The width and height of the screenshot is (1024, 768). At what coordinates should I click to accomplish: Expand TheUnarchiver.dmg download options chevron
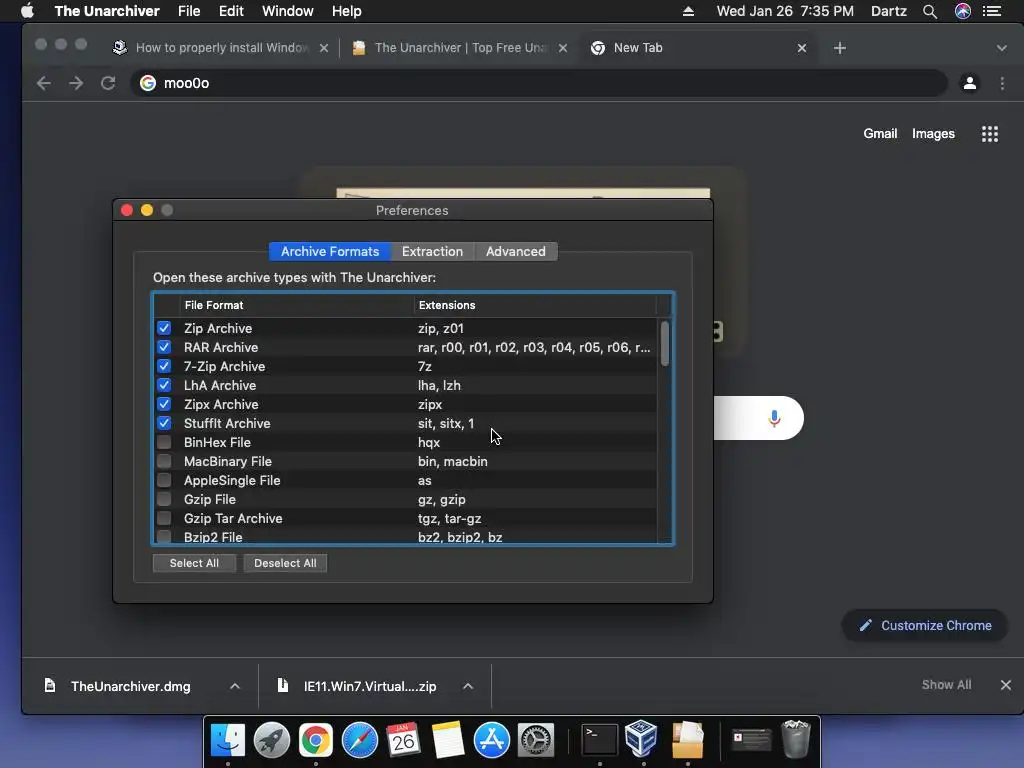point(235,686)
